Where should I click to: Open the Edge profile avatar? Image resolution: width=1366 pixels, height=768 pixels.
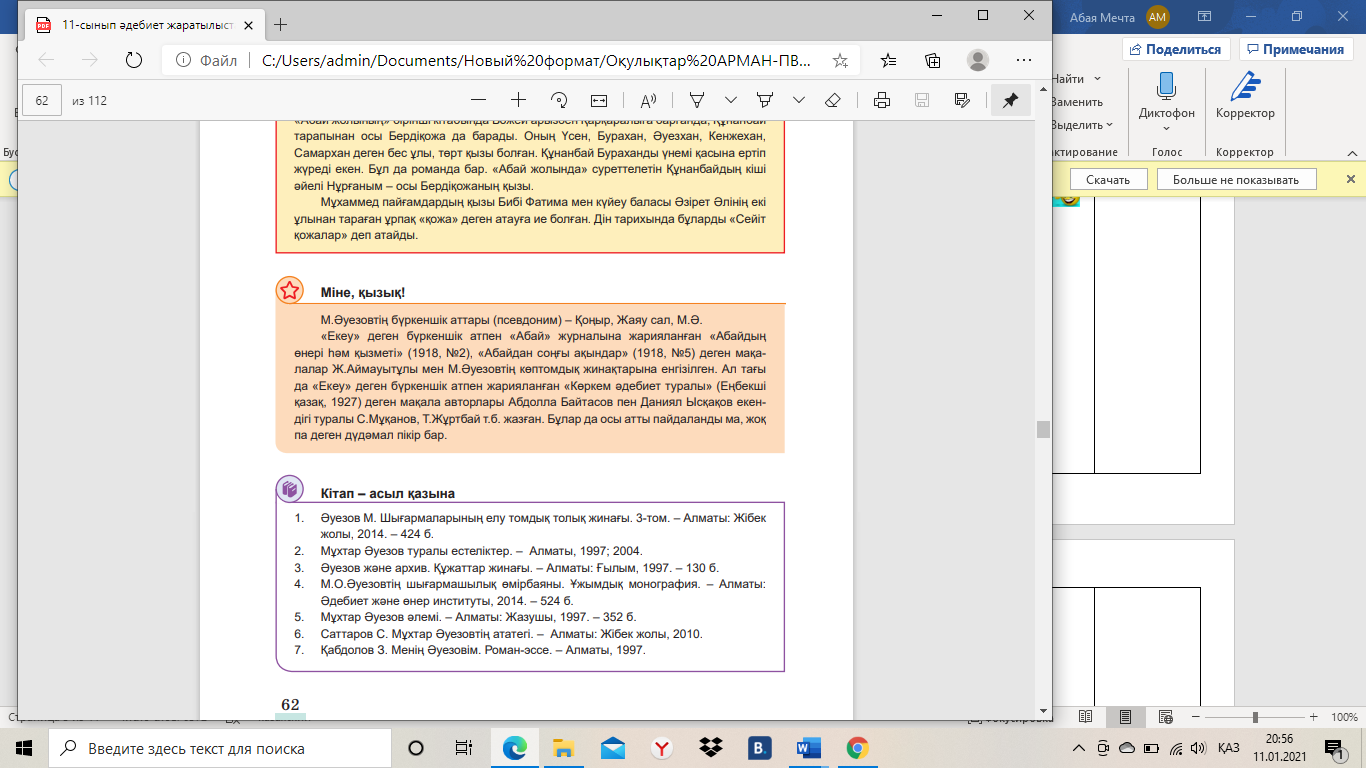978,60
